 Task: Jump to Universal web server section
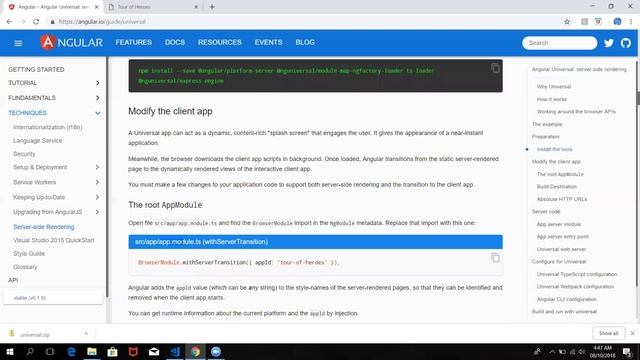[x=561, y=249]
